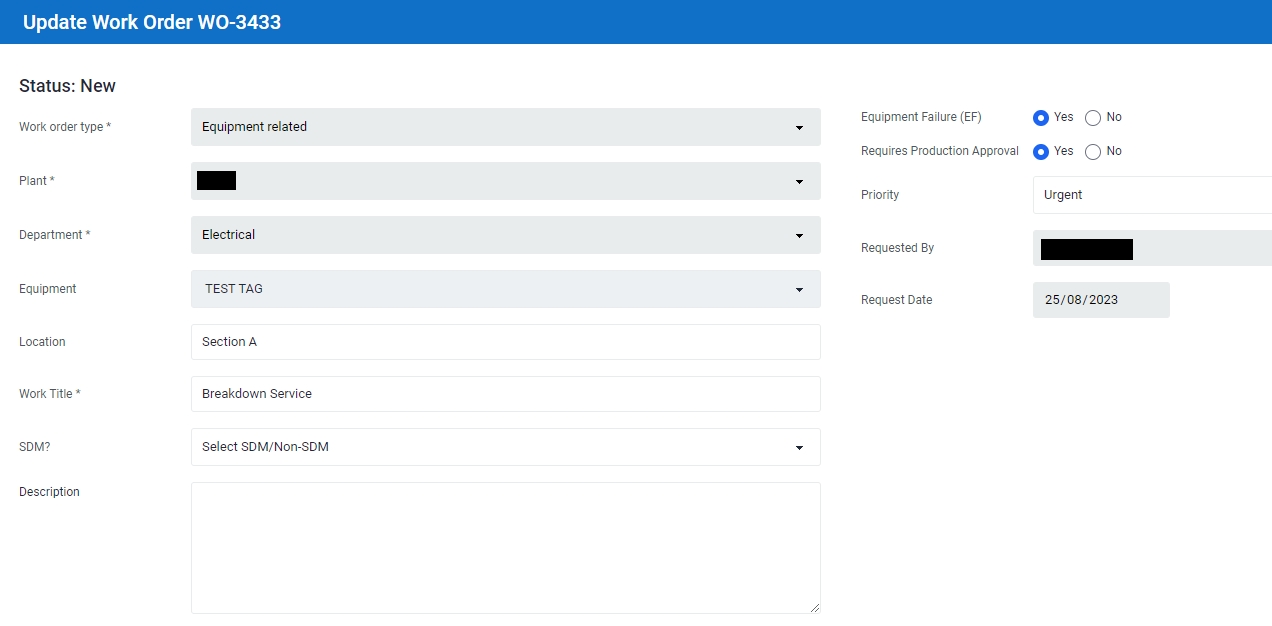Click inside the Description text area
This screenshot has height=626, width=1272.
click(505, 547)
